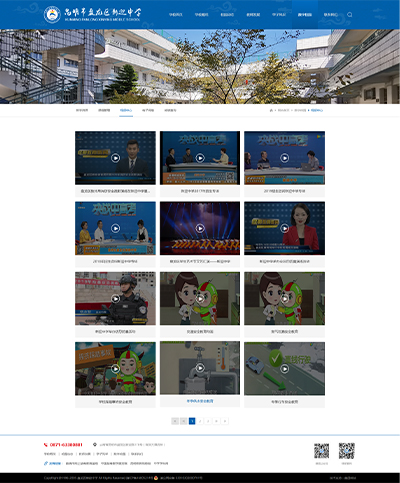
Task: Go to page 3 in pagination
Action: pyautogui.click(x=208, y=421)
